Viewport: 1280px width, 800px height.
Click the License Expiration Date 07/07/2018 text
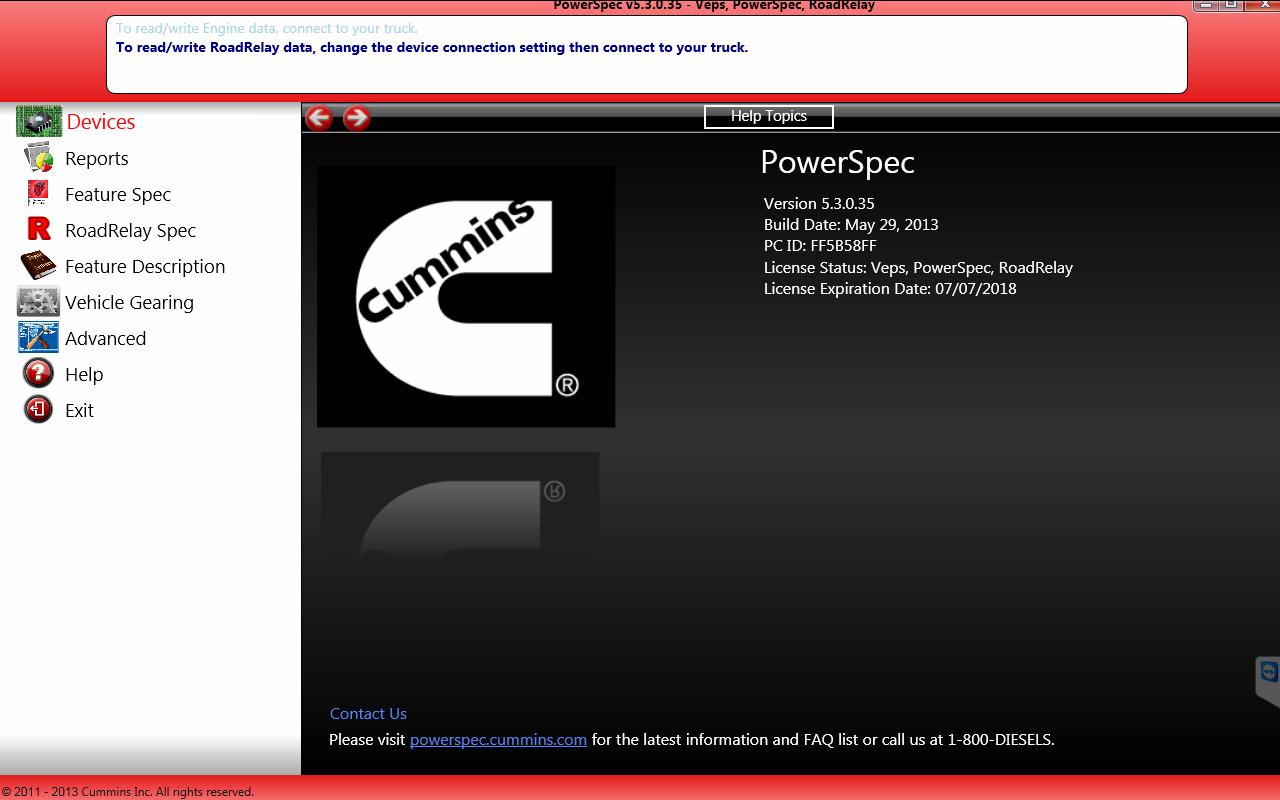coord(890,288)
